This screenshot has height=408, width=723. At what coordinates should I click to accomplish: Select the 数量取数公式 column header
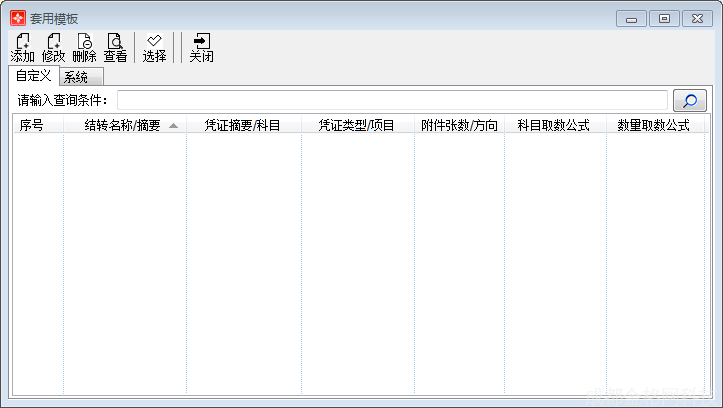click(x=654, y=125)
